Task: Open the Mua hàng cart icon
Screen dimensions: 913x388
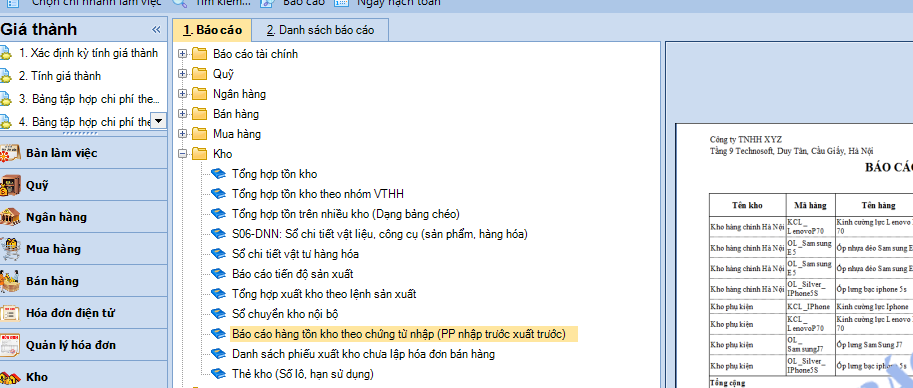Action: [10, 249]
